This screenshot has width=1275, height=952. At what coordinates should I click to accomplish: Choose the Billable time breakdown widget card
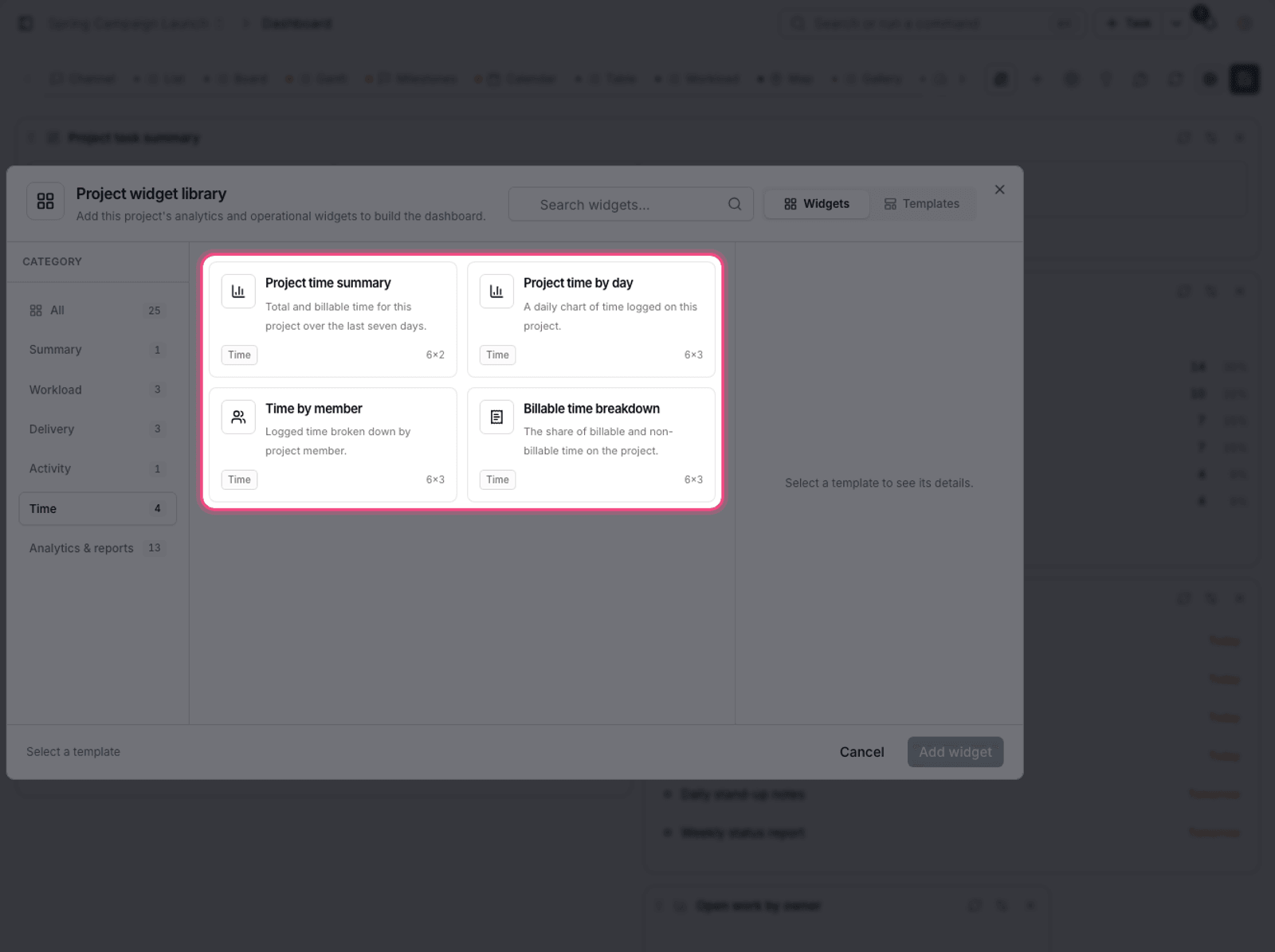(x=591, y=445)
